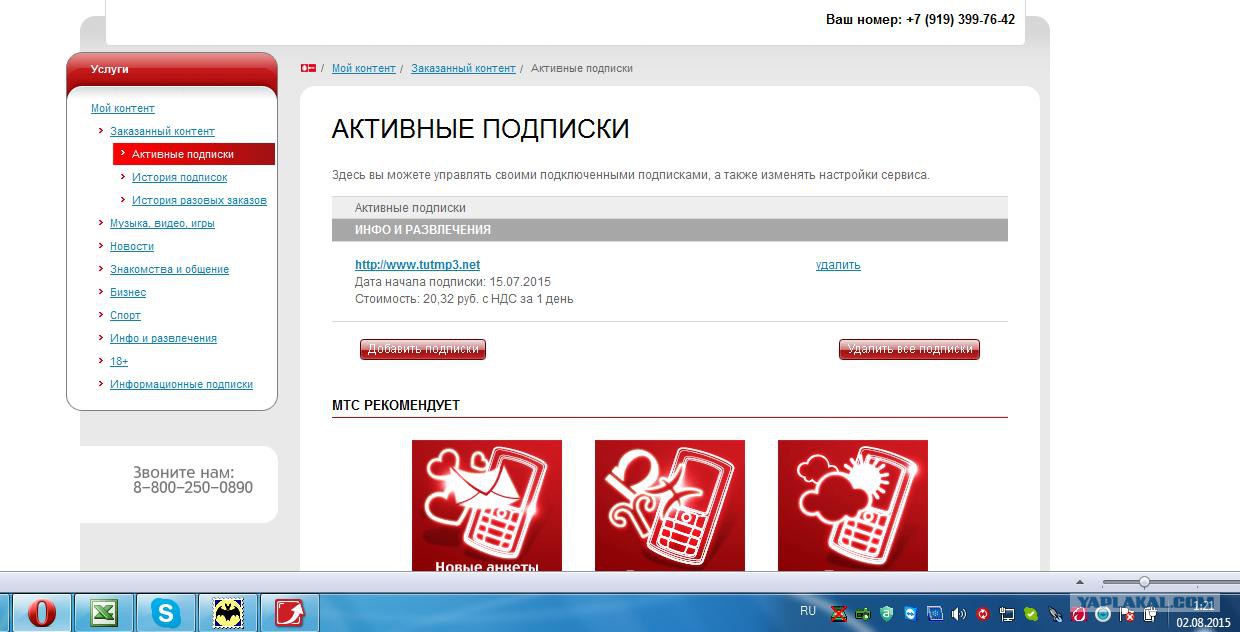Open the TeamViewer tray icon
This screenshot has width=1240, height=632.
(x=910, y=614)
